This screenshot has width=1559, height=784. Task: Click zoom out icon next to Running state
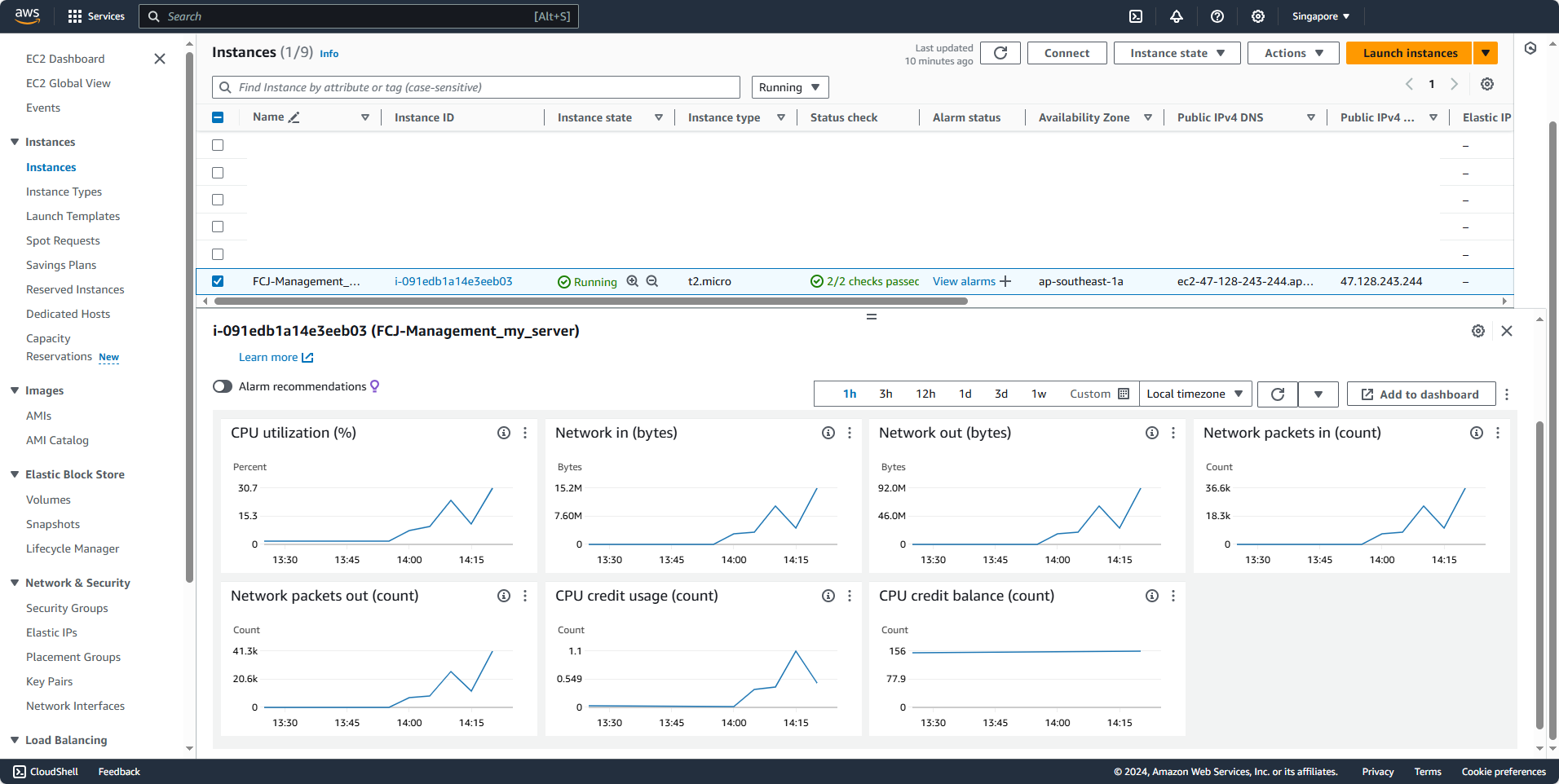(x=652, y=281)
